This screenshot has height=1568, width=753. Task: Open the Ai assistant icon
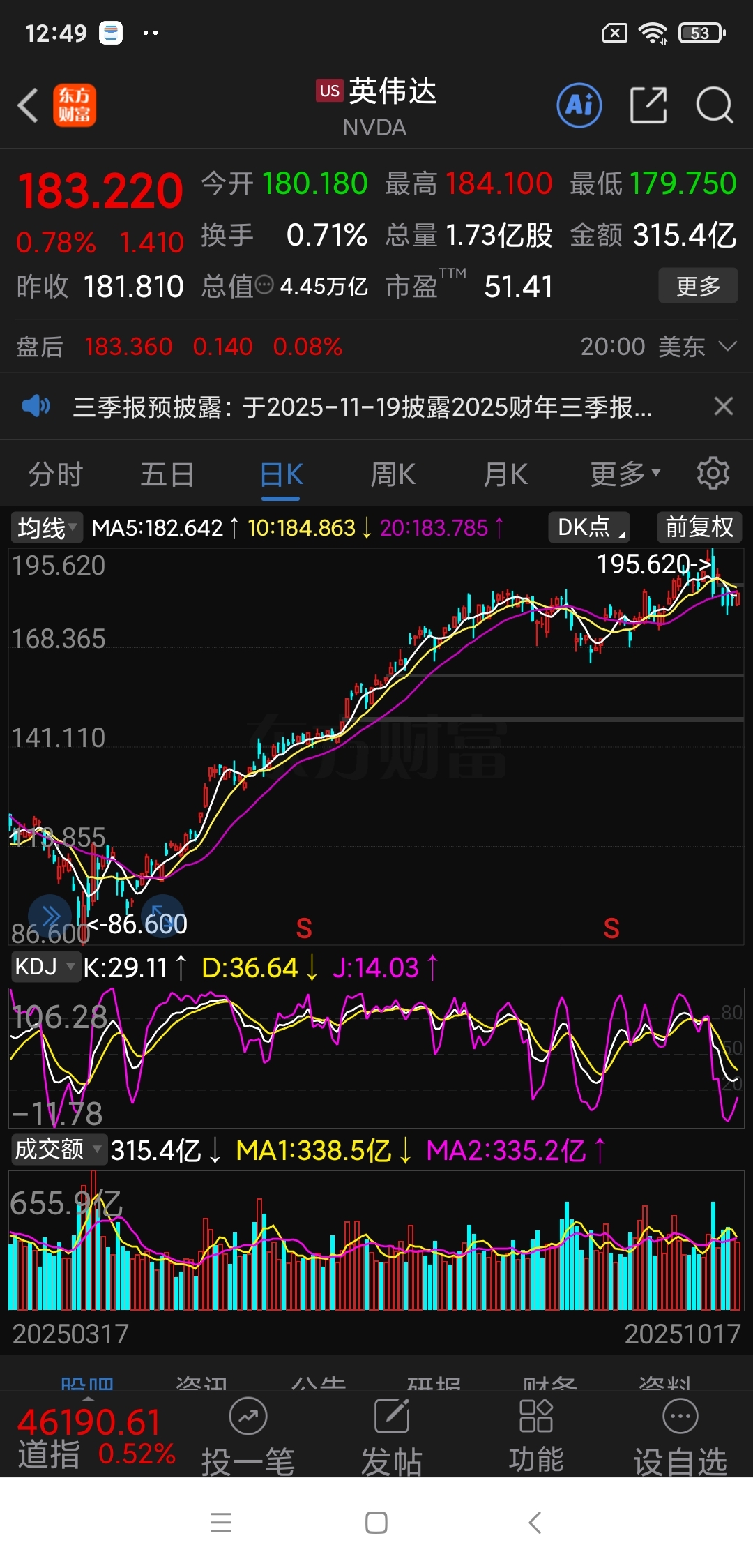click(x=579, y=106)
